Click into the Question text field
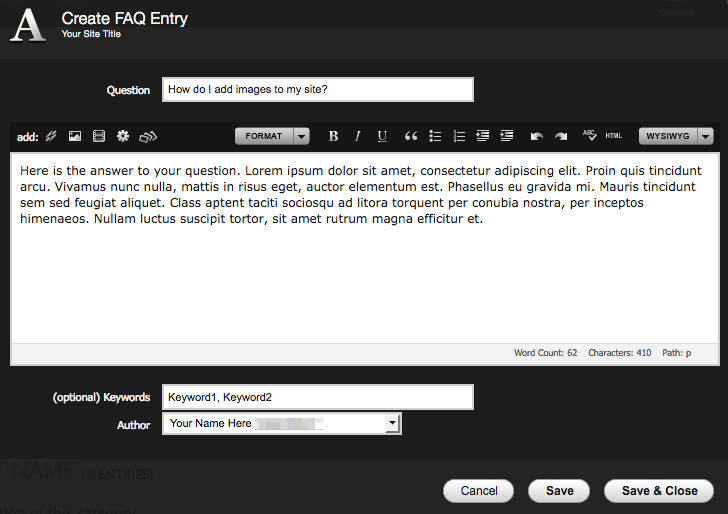Screen dimensions: 728x514 pos(317,90)
